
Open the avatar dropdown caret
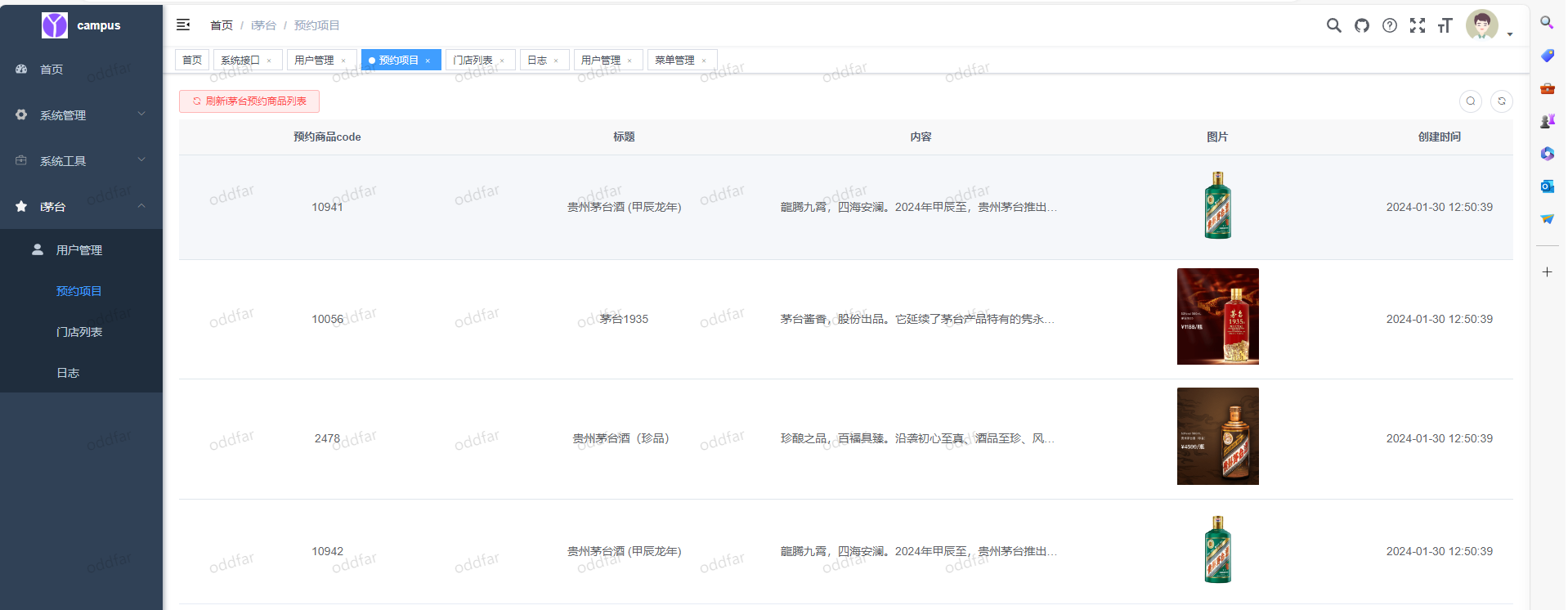[x=1510, y=34]
